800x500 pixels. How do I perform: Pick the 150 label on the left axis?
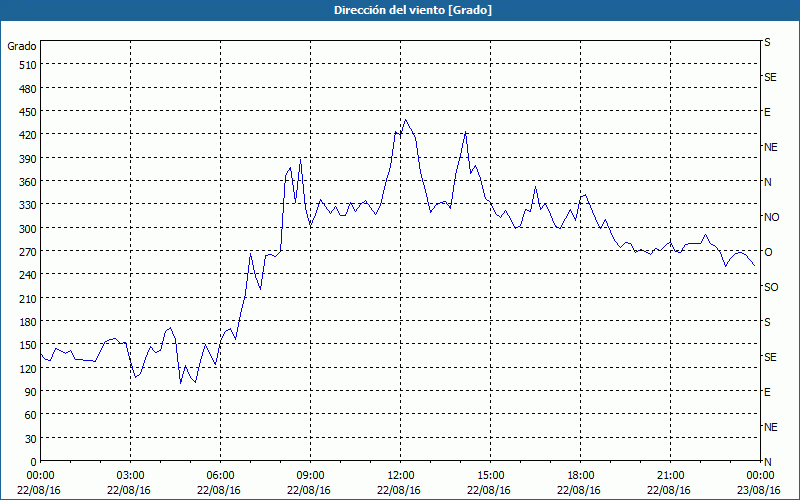28,345
